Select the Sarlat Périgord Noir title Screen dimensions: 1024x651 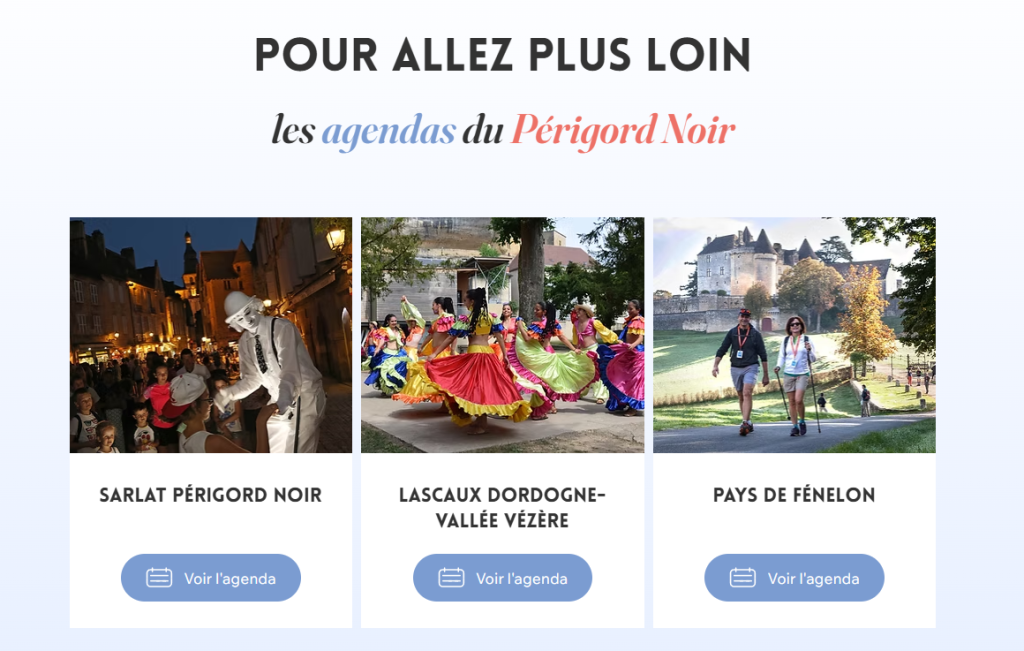click(x=210, y=495)
